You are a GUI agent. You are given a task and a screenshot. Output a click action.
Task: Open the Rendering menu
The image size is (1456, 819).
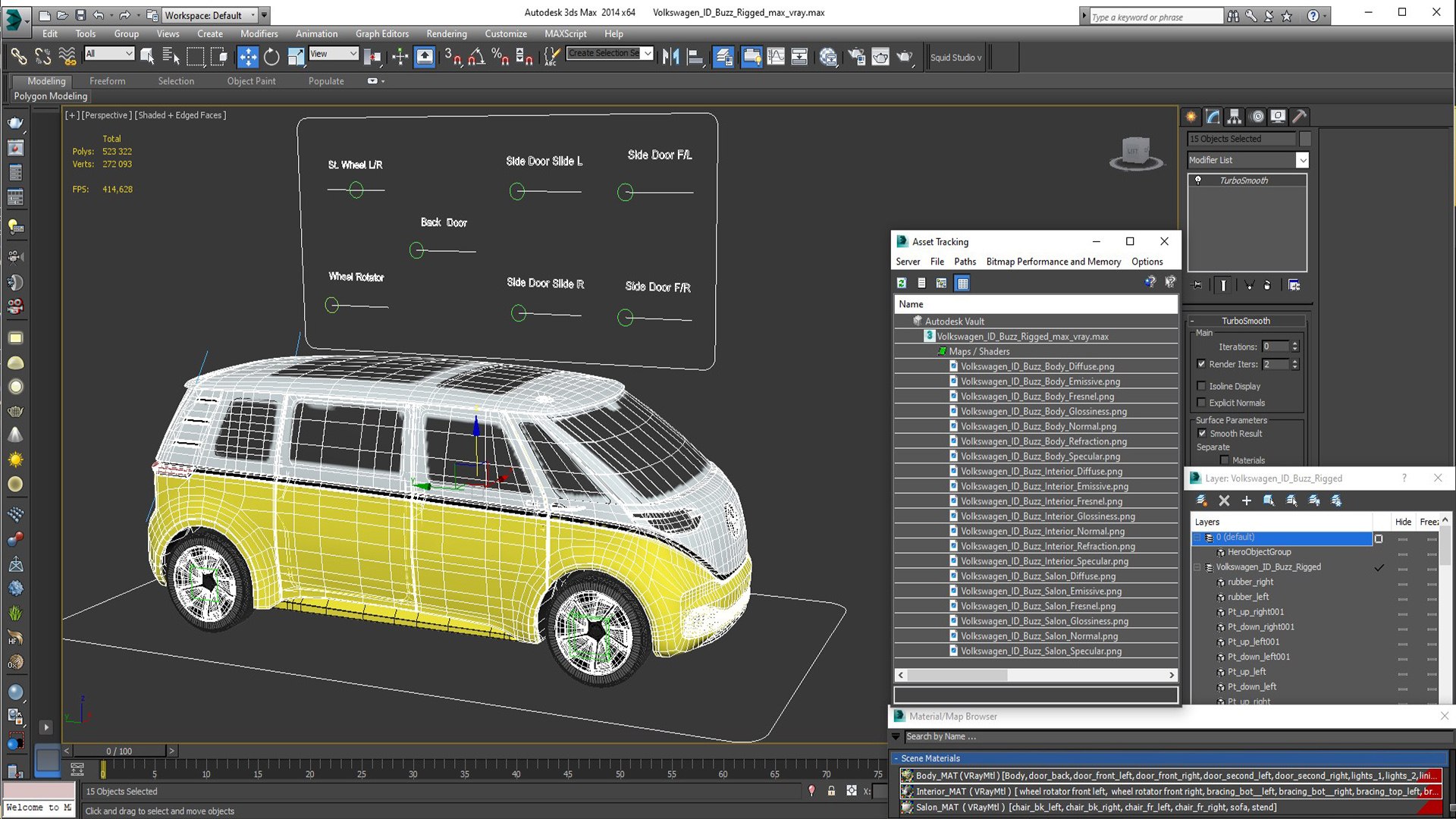pos(446,33)
